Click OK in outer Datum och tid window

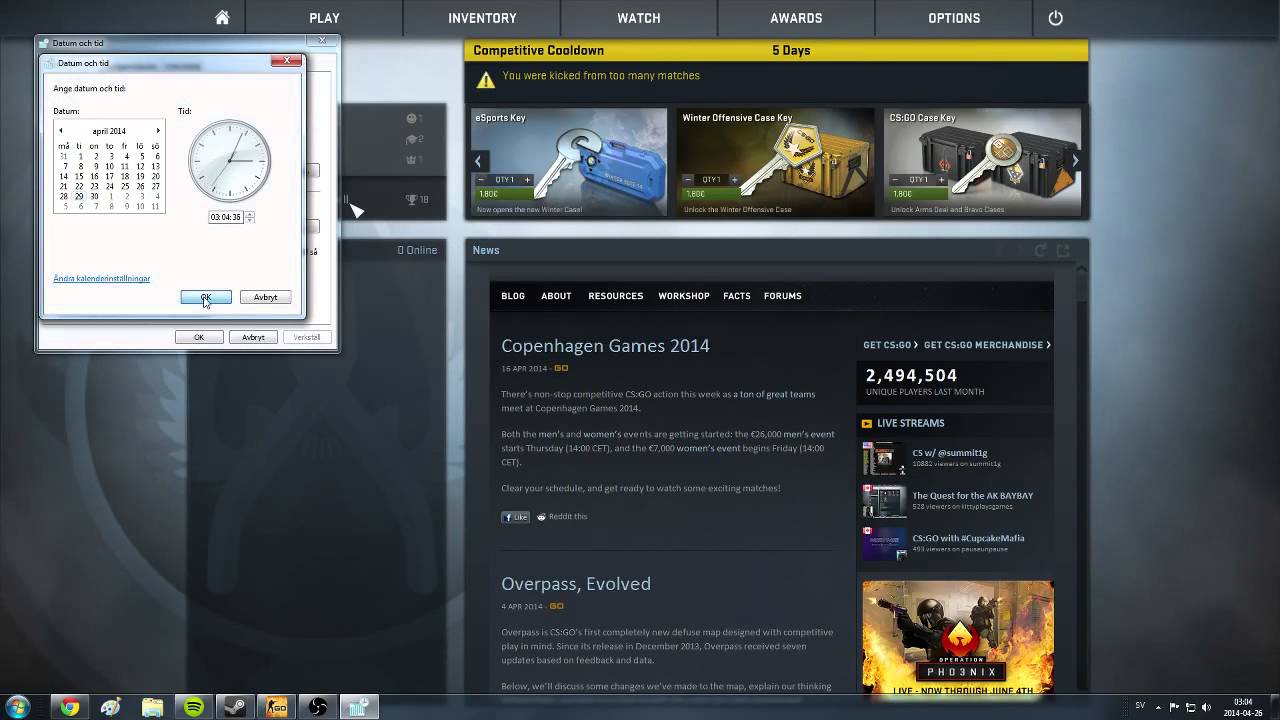click(199, 337)
